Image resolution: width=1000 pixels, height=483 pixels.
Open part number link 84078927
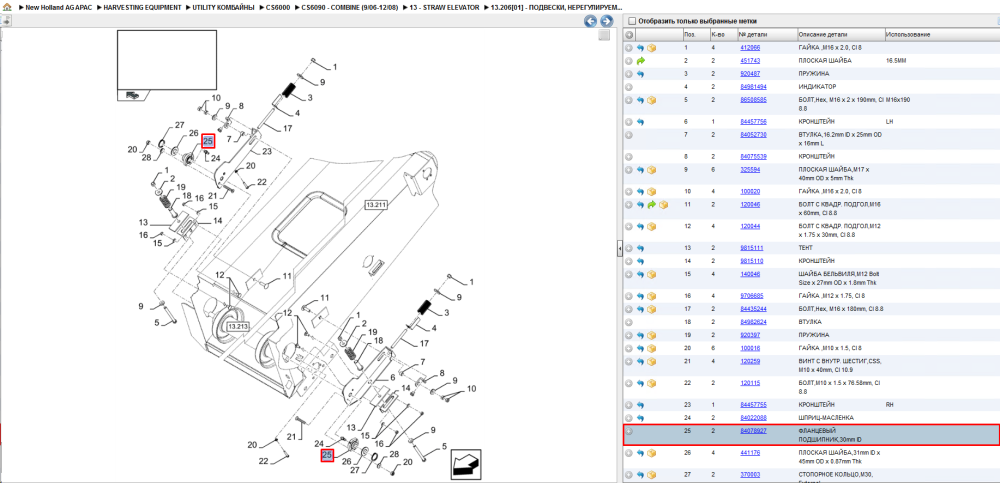(x=753, y=431)
